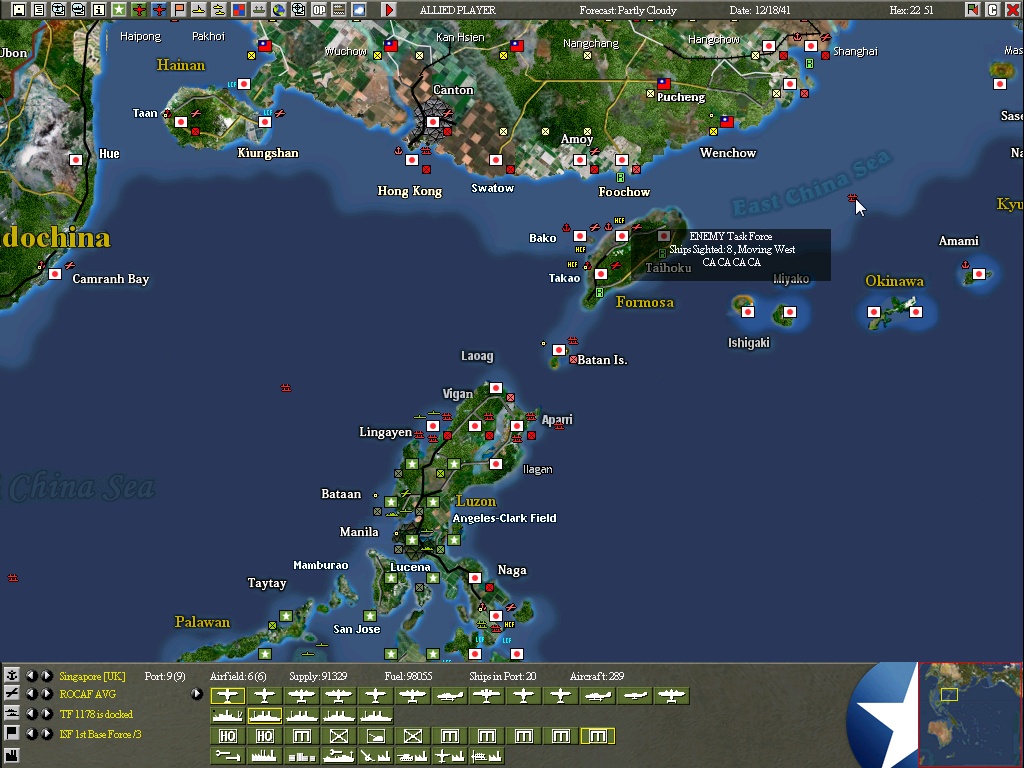
Task: Select the Manila allied star base marker
Action: pyautogui.click(x=412, y=540)
